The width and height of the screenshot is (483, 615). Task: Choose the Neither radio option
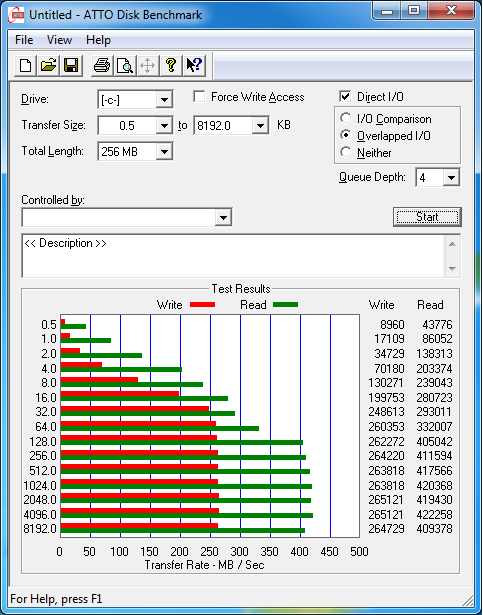[x=346, y=152]
